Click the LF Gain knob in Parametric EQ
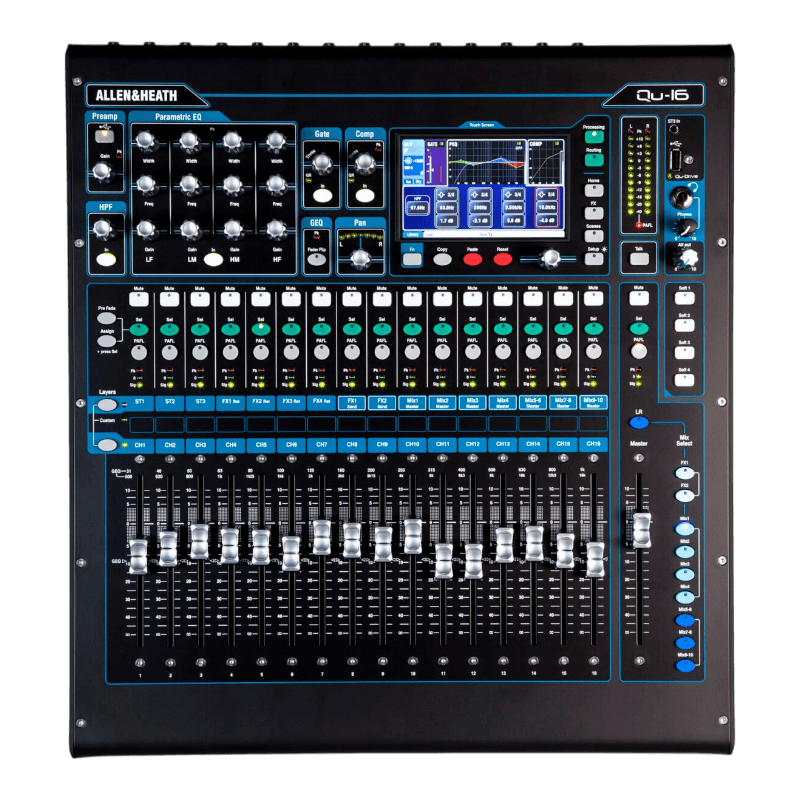Screen dimensions: 800x800 [x=146, y=230]
